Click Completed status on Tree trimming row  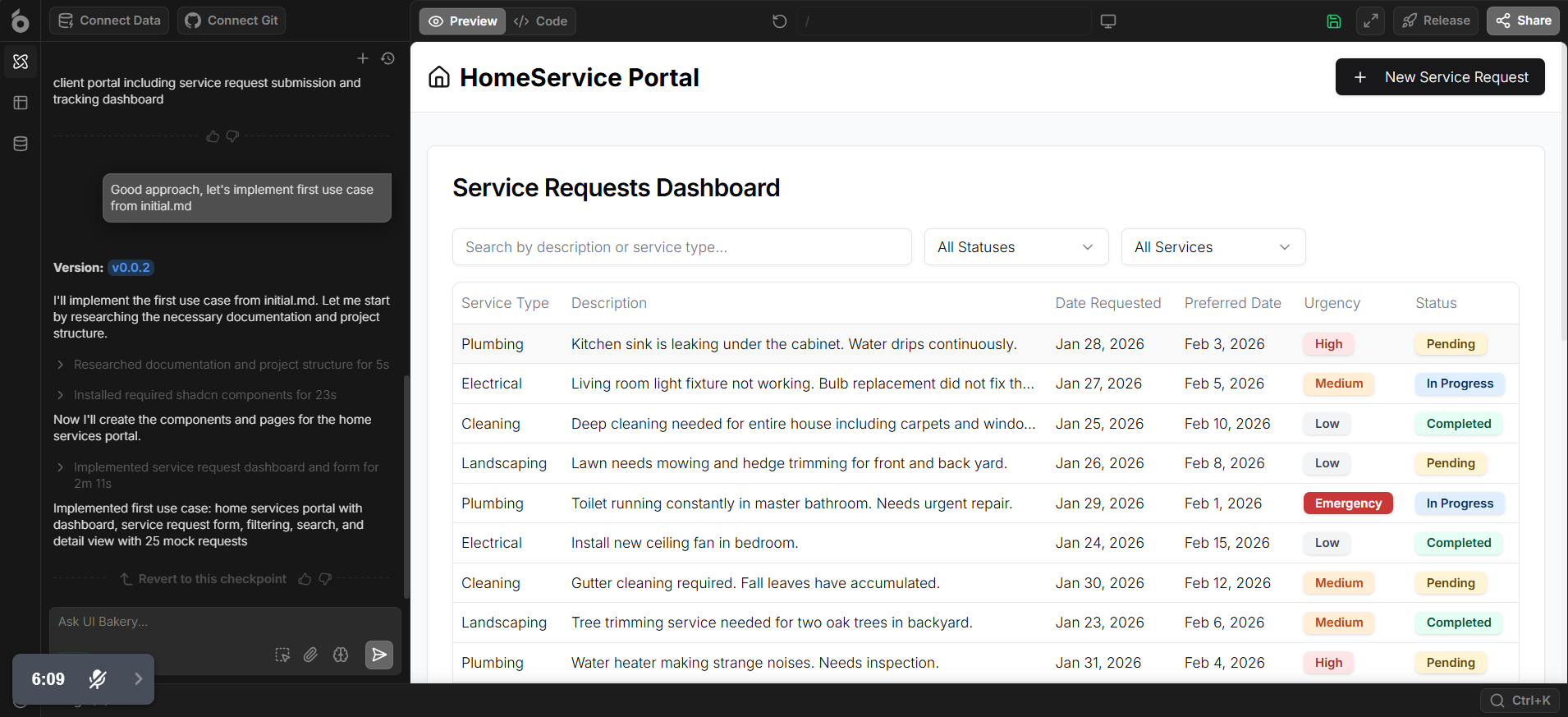1459,623
